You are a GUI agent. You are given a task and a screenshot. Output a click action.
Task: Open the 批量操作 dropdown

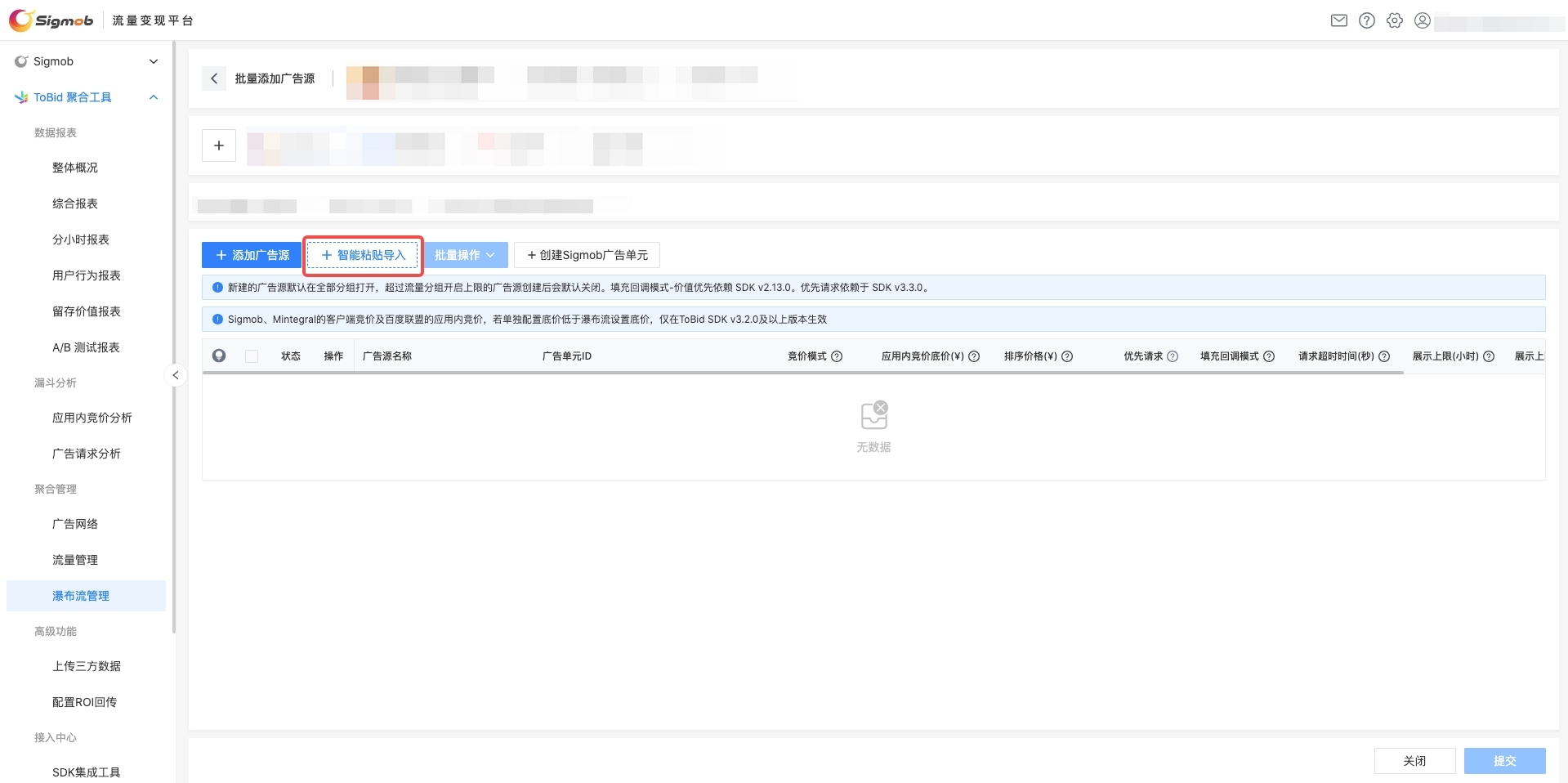pos(465,255)
